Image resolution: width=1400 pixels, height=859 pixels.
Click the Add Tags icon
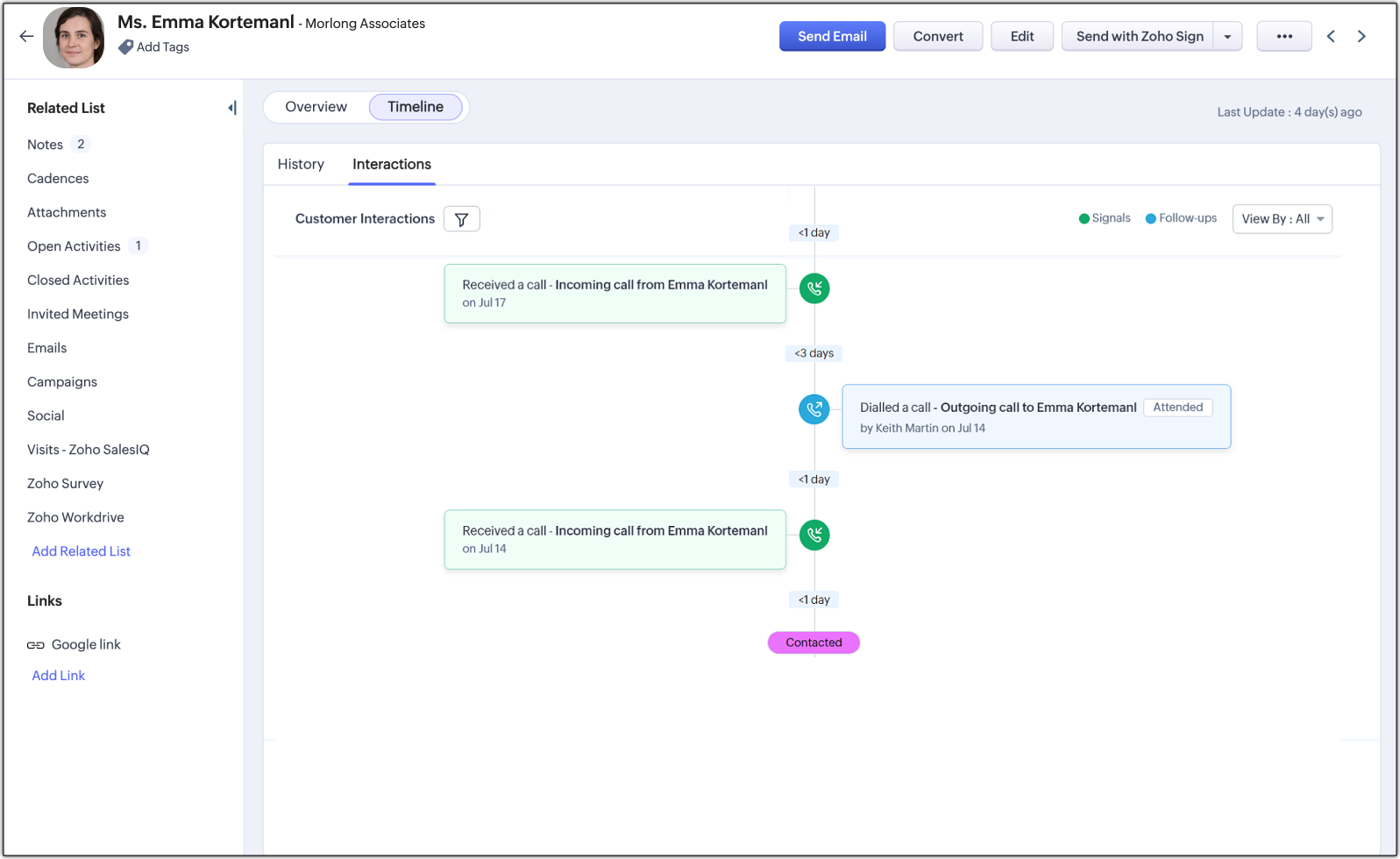pos(126,47)
